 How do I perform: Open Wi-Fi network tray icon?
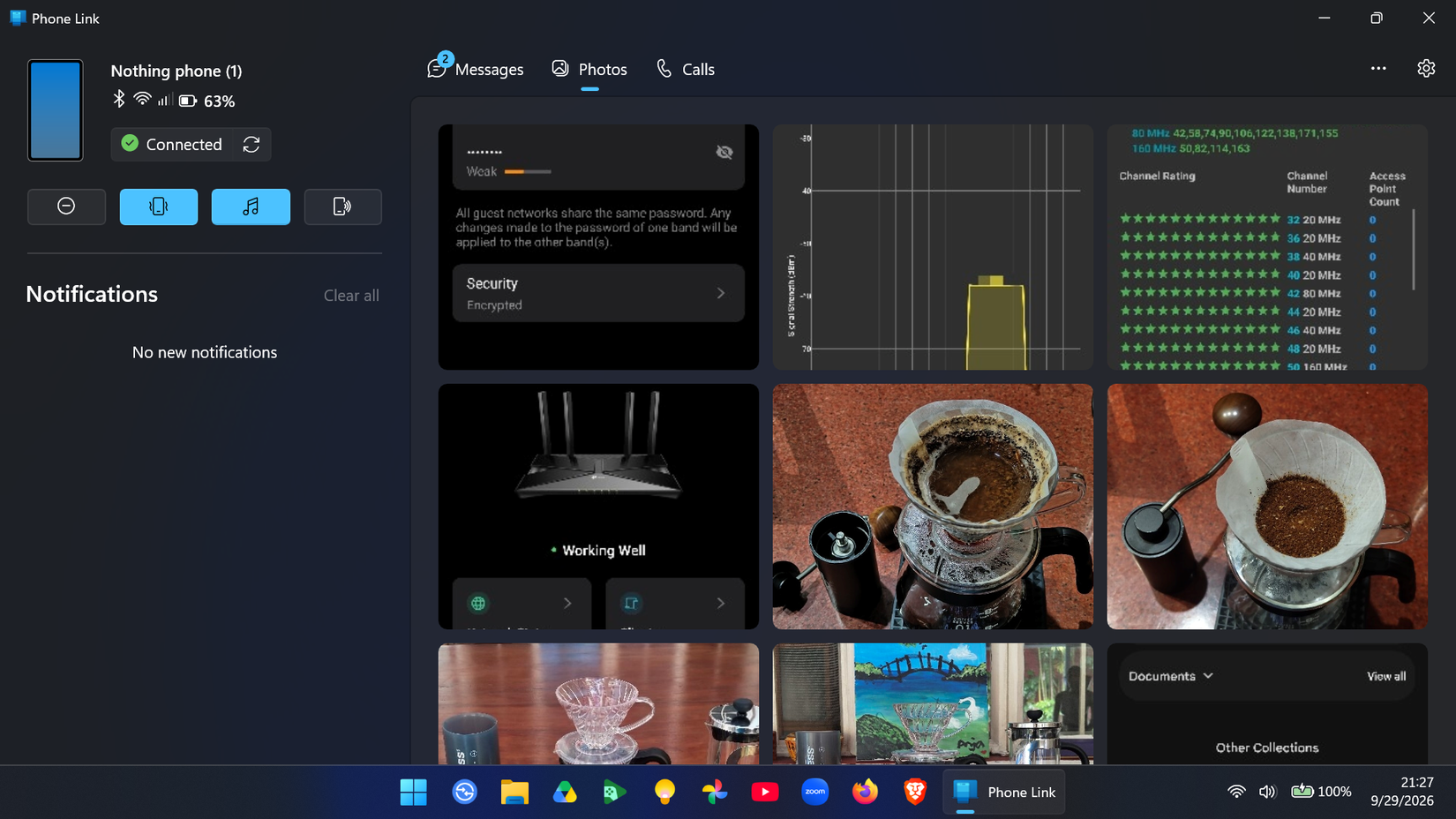coord(1236,792)
